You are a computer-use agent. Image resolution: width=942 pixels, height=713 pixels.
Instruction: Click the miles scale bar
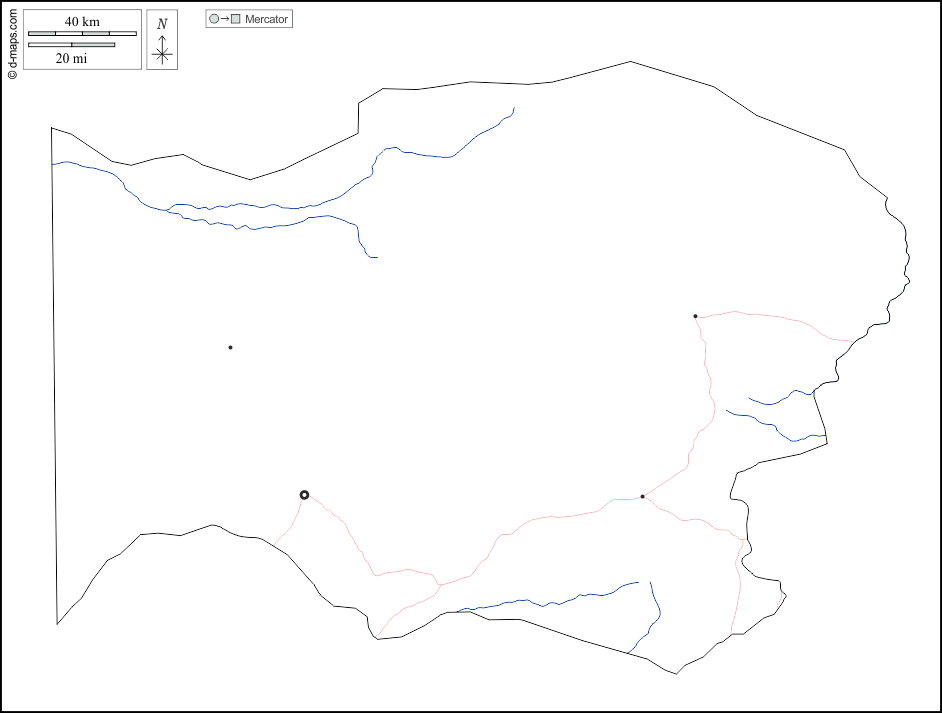[71, 45]
